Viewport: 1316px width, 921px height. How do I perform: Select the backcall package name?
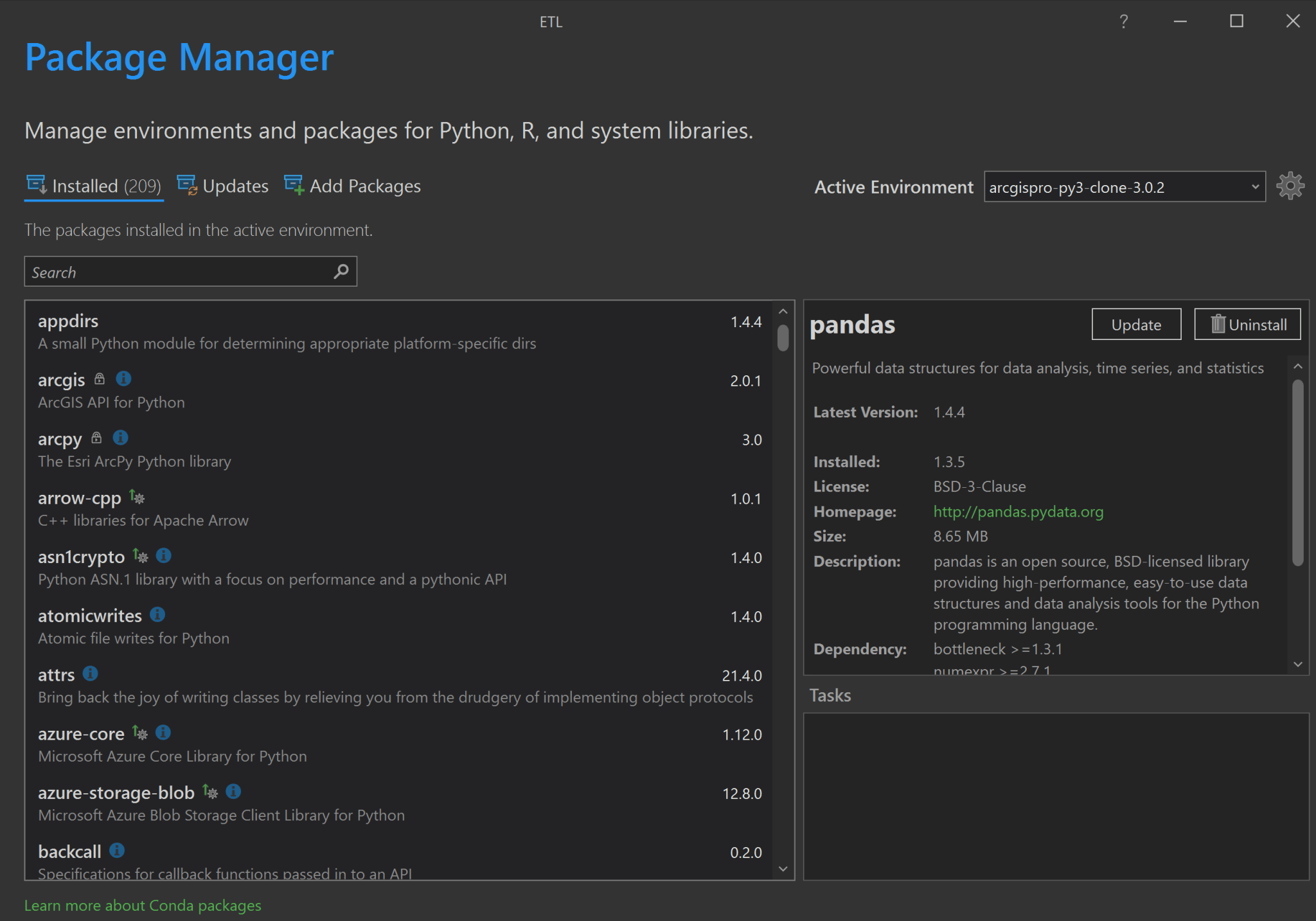[x=69, y=852]
